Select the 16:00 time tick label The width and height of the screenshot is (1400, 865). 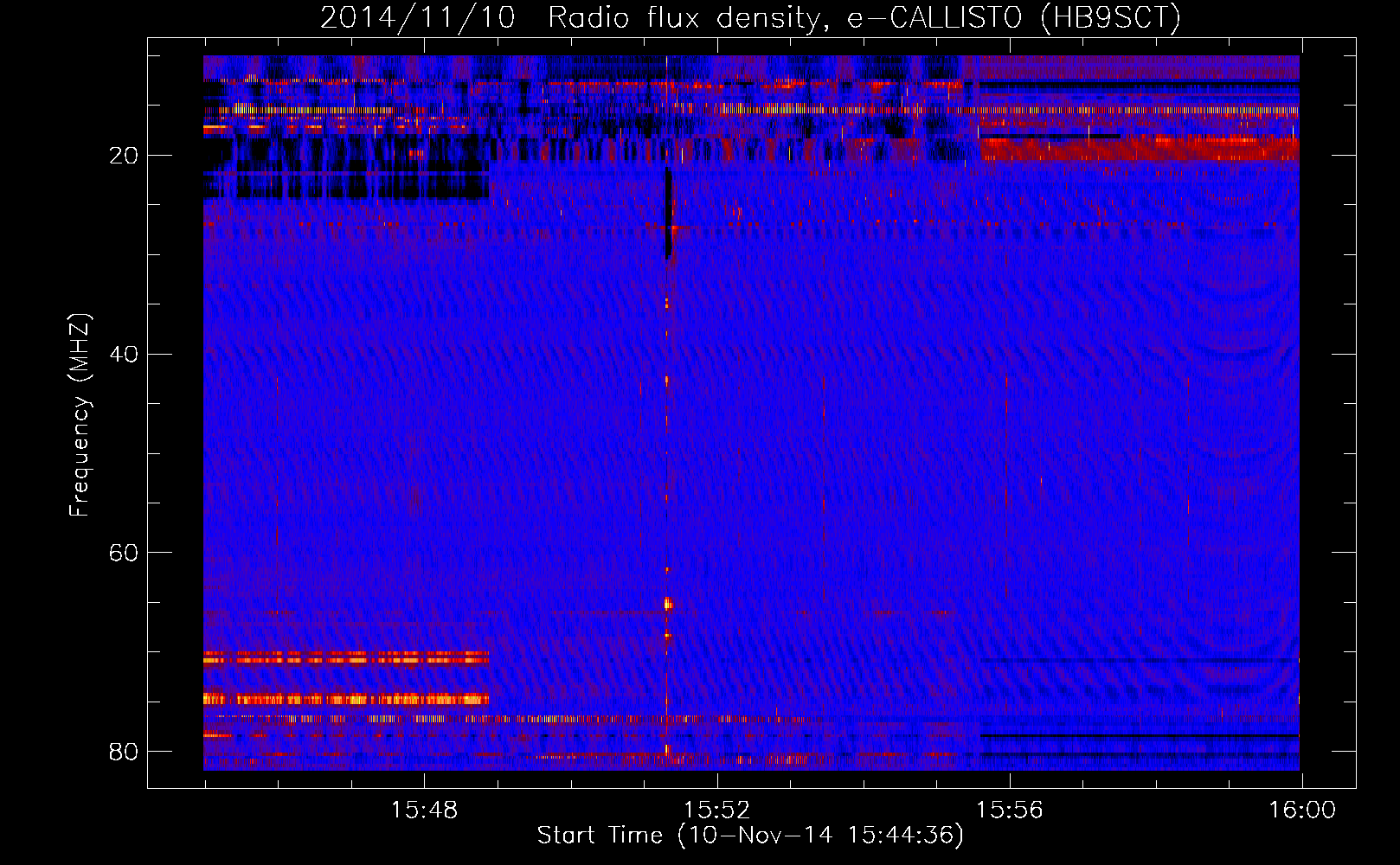[x=1302, y=811]
